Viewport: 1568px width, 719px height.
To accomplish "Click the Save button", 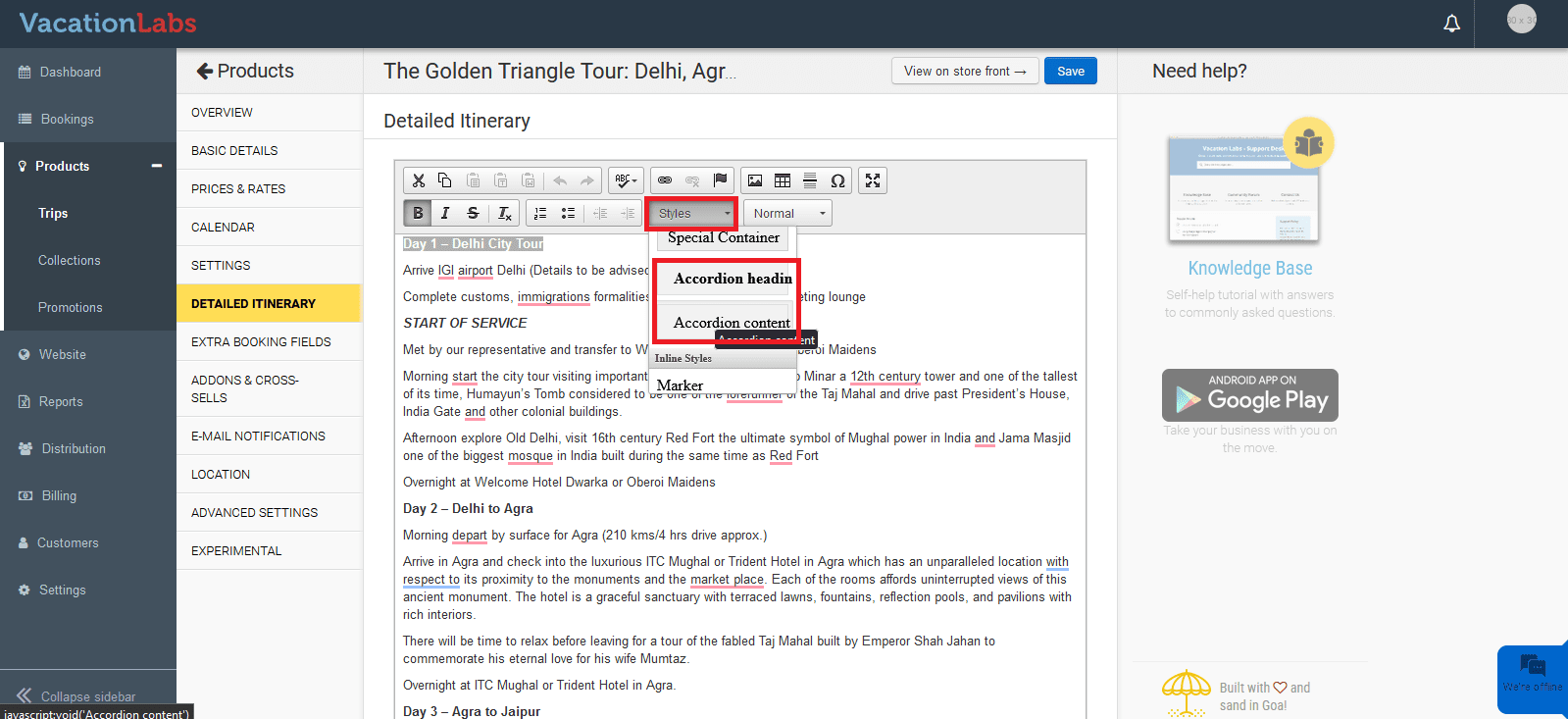I will [x=1070, y=71].
